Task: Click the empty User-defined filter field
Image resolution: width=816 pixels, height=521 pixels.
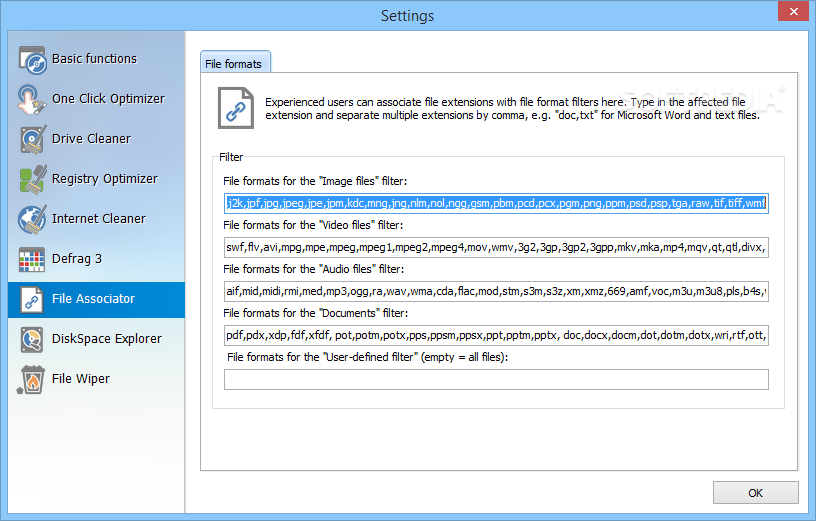Action: pos(496,379)
